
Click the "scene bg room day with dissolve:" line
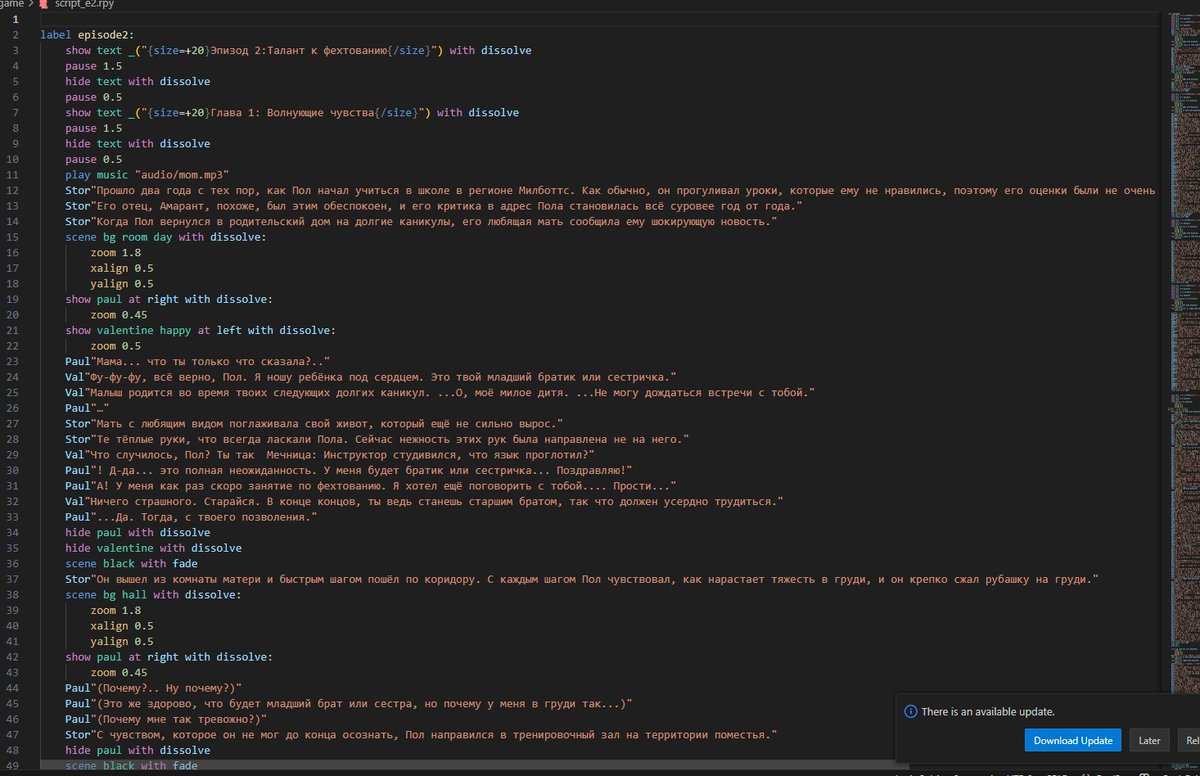click(x=167, y=237)
